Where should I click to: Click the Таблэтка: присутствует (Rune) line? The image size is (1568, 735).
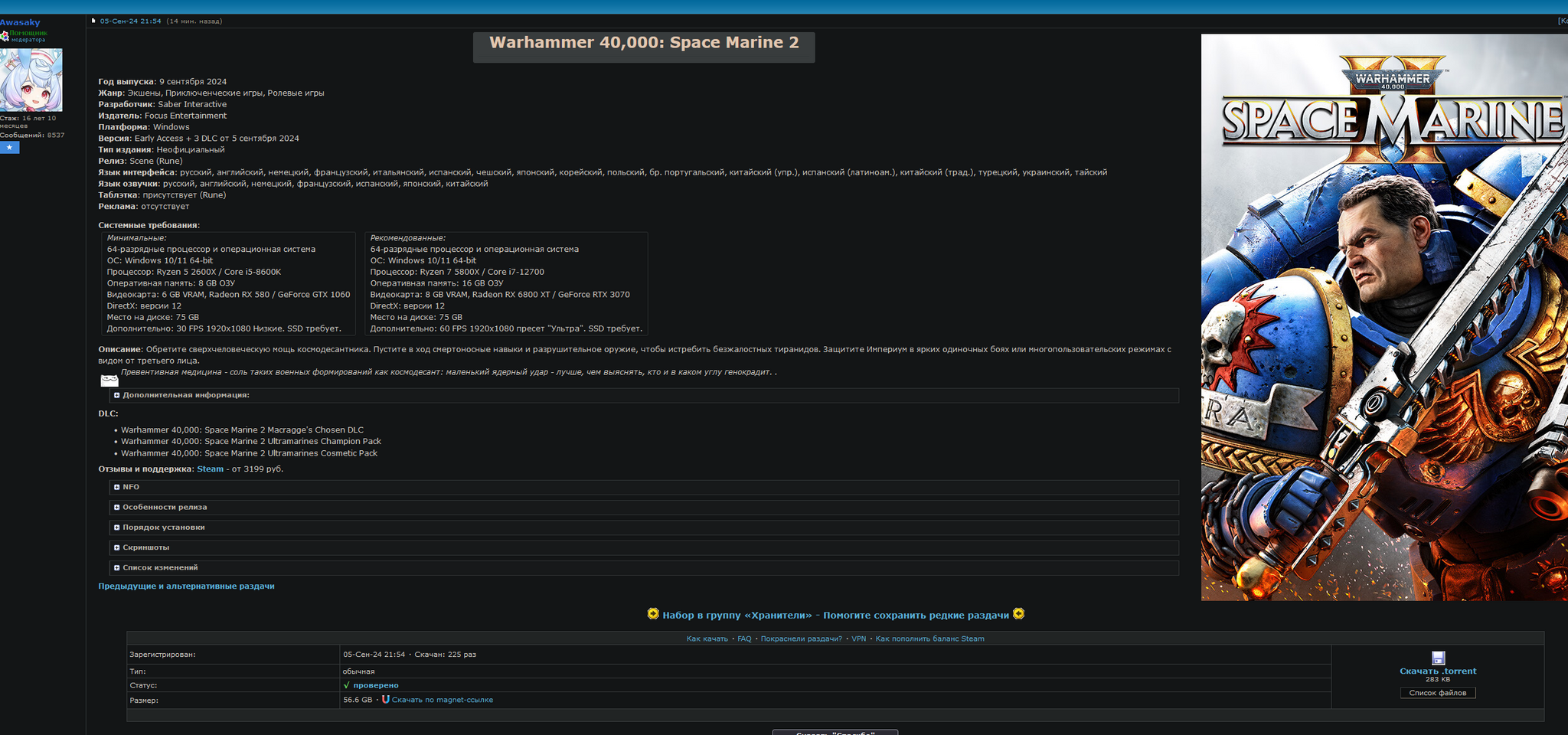(x=162, y=195)
